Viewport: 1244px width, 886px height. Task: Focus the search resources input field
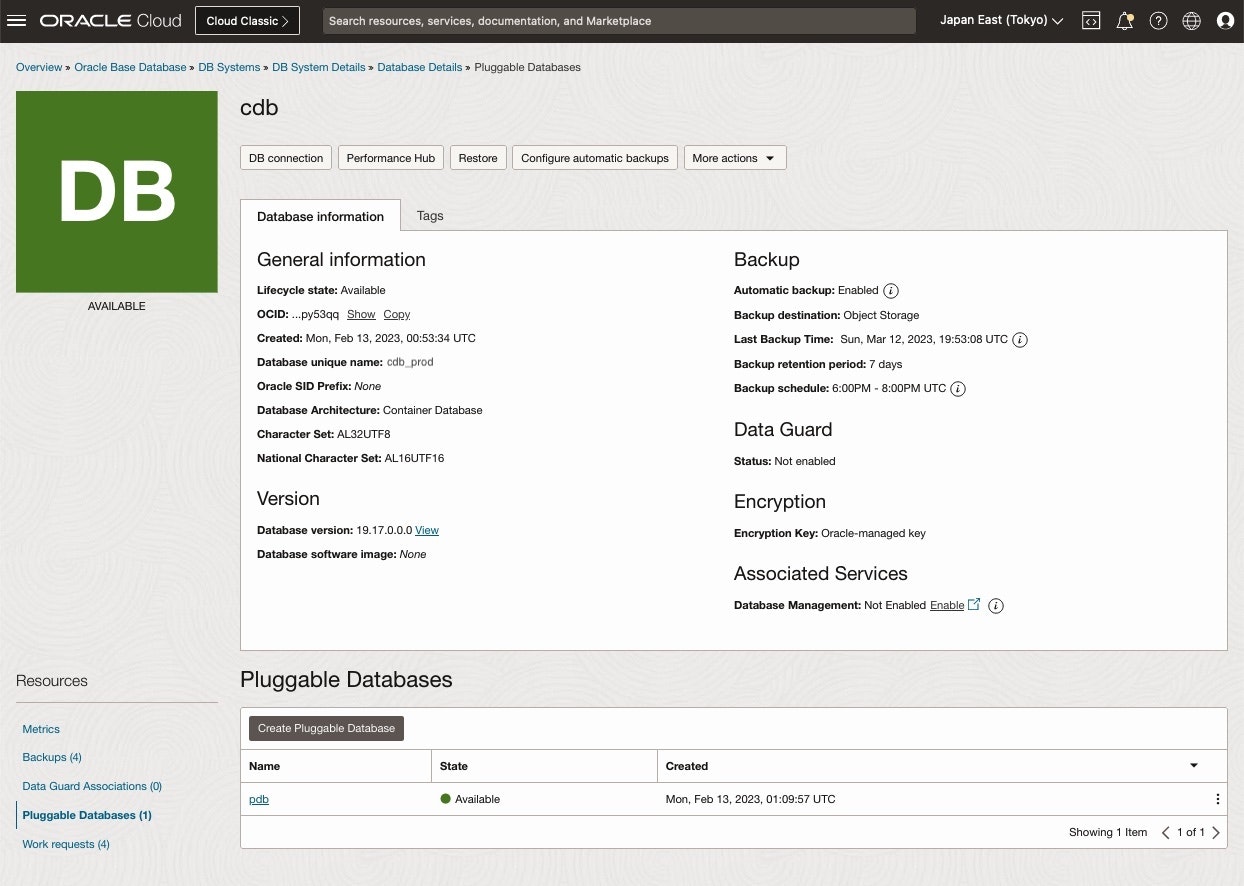coord(619,21)
